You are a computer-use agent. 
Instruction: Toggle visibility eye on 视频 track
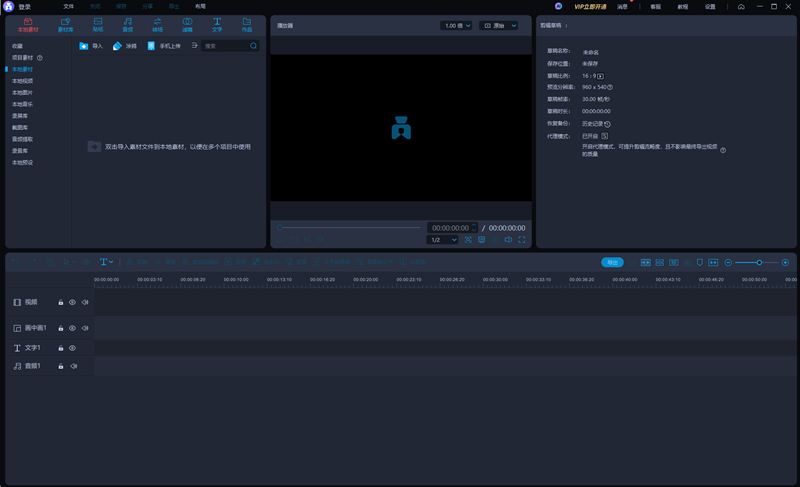[x=72, y=302]
